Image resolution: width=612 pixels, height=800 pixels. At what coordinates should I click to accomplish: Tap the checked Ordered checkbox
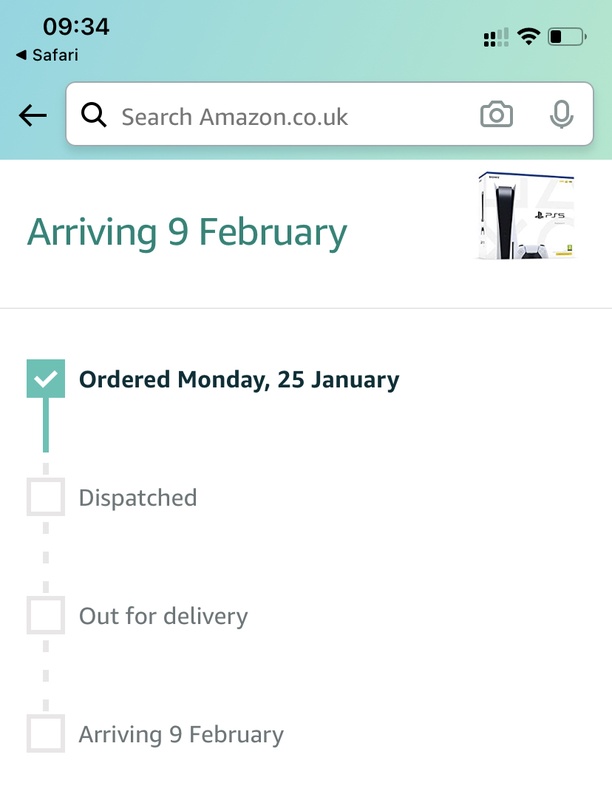click(45, 379)
